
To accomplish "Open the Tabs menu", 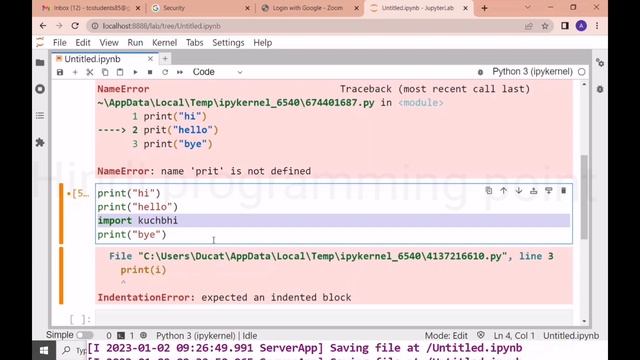I will (195, 42).
